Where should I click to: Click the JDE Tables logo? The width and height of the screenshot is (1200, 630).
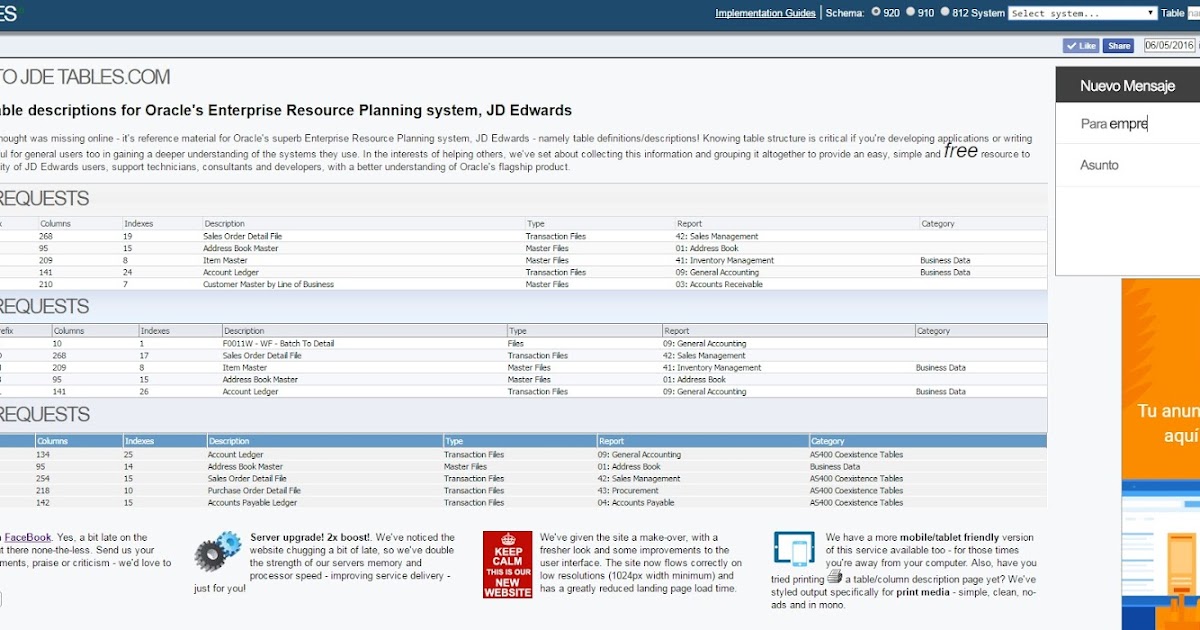point(85,76)
